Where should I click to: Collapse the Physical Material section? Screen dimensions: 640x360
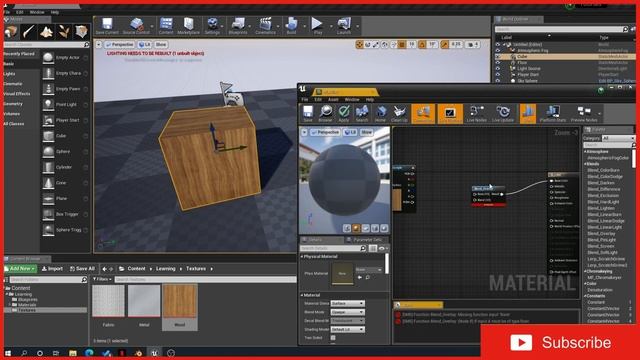302,256
